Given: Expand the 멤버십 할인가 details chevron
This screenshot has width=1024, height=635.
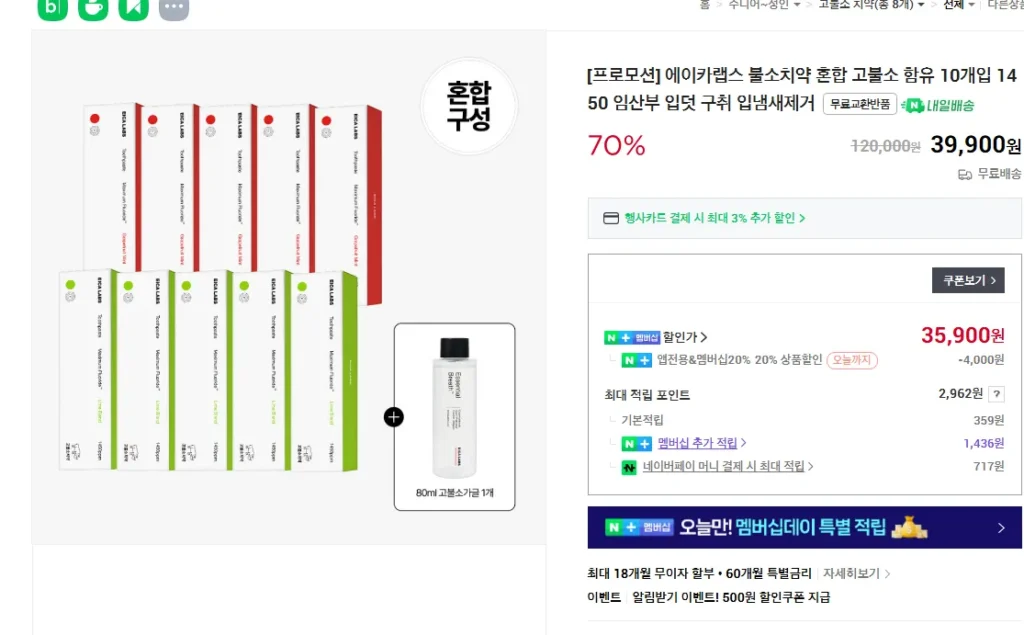Looking at the screenshot, I should coord(704,338).
